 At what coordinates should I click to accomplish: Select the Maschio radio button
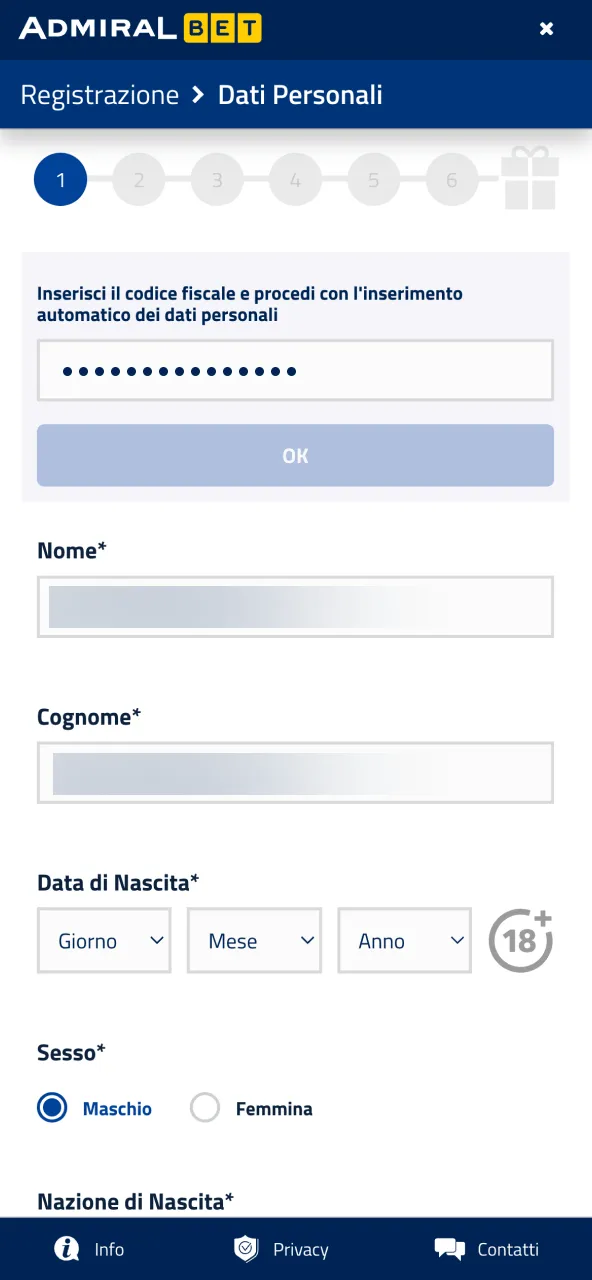tap(52, 1108)
